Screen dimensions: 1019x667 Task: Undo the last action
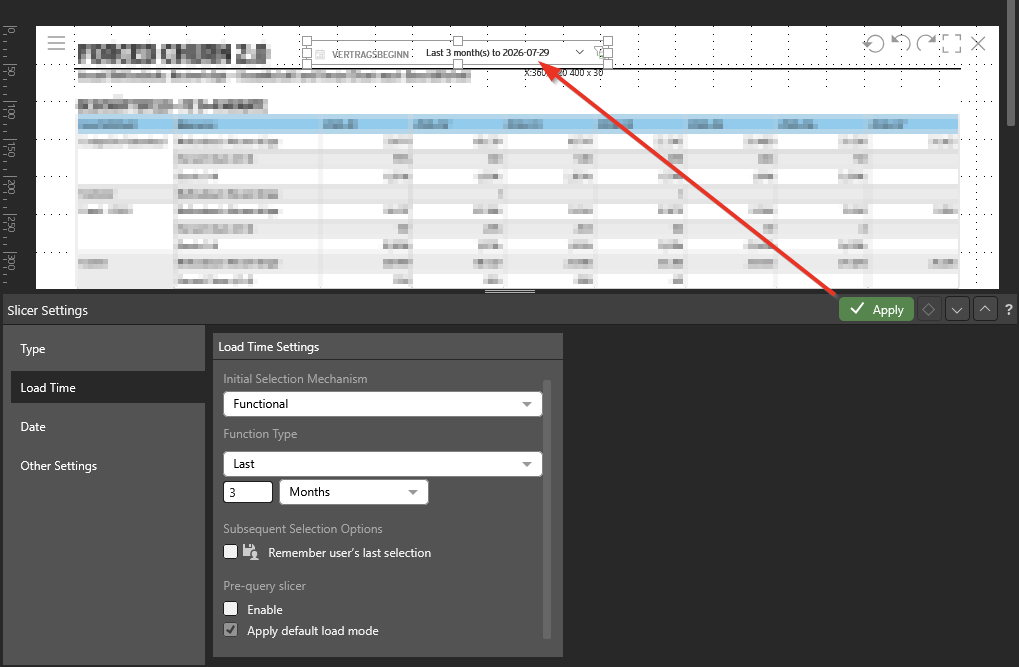pyautogui.click(x=900, y=43)
